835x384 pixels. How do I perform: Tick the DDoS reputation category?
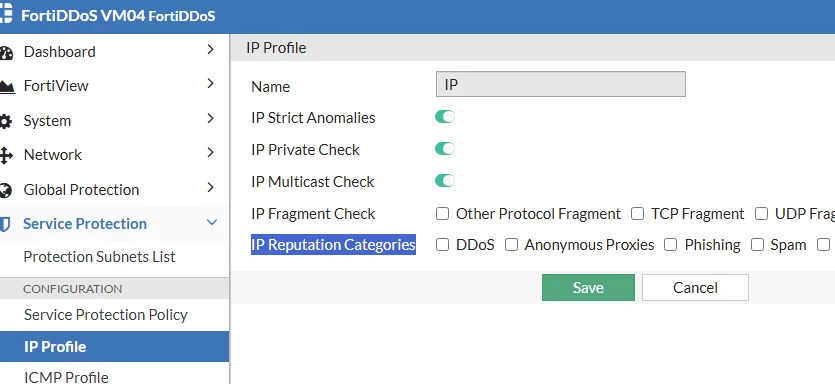(442, 244)
